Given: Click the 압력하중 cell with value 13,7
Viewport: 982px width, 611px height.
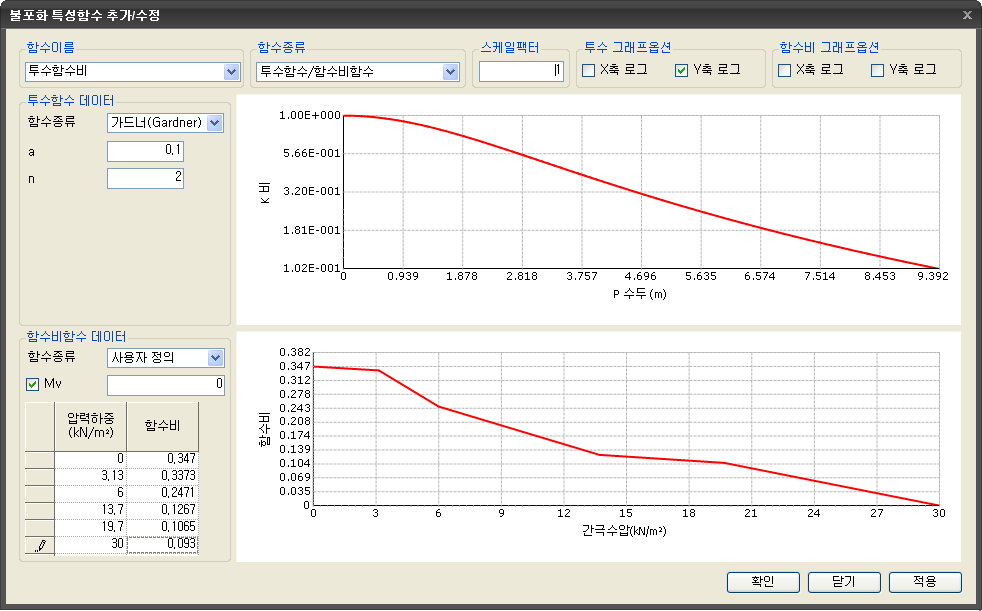Looking at the screenshot, I should 91,509.
